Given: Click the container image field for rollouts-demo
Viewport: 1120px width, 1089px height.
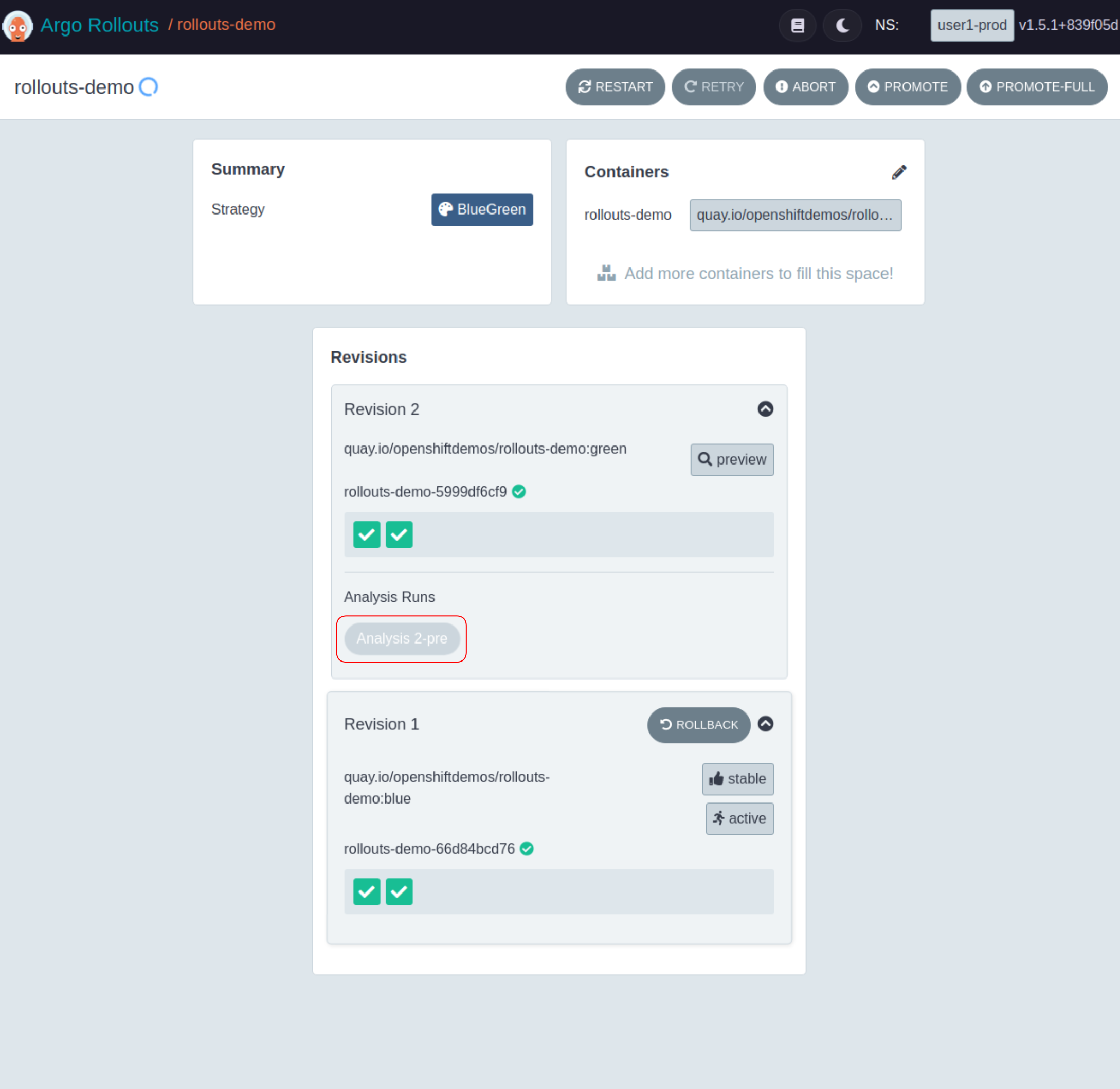Looking at the screenshot, I should click(x=796, y=215).
